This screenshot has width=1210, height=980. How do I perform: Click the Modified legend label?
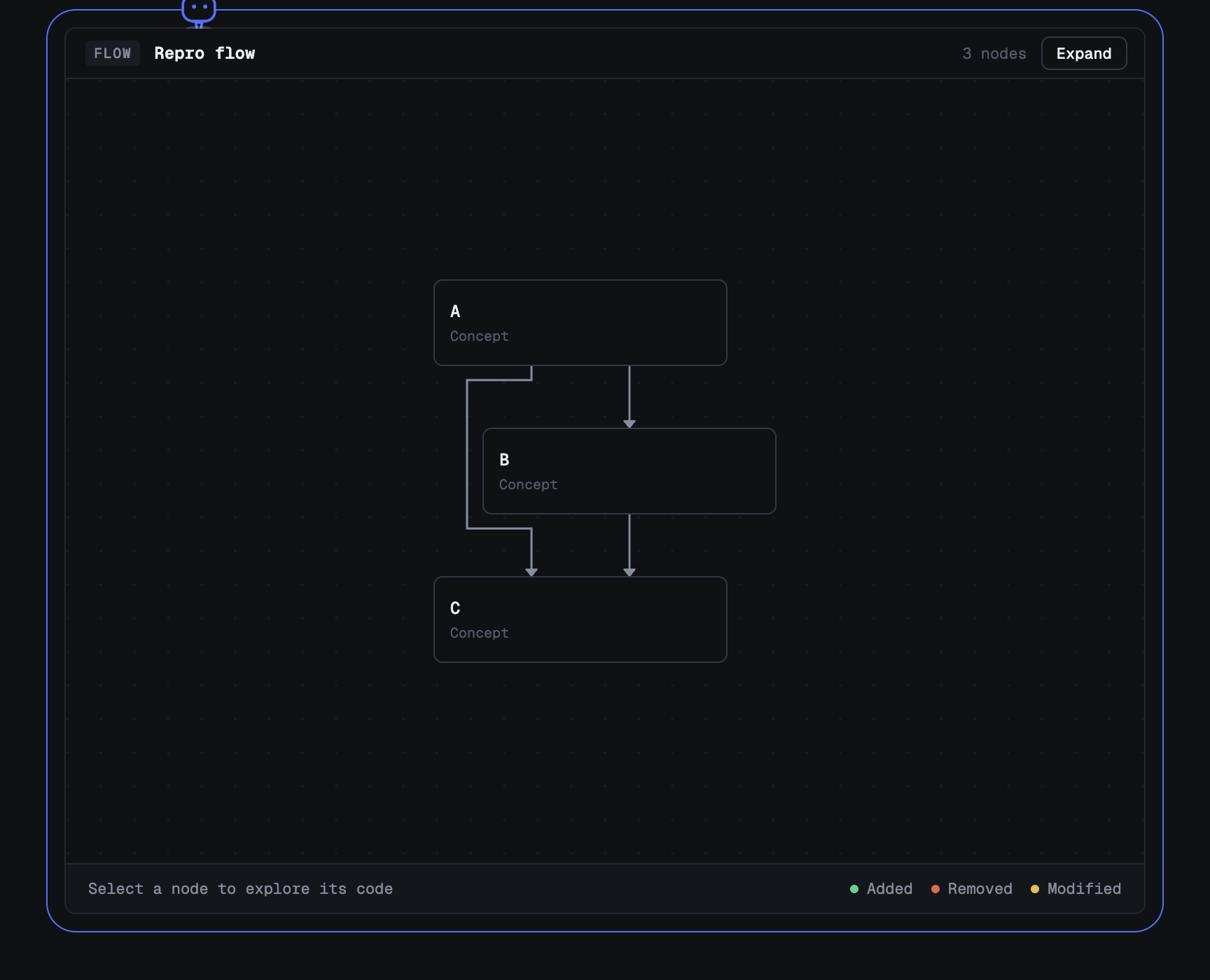pyautogui.click(x=1084, y=889)
